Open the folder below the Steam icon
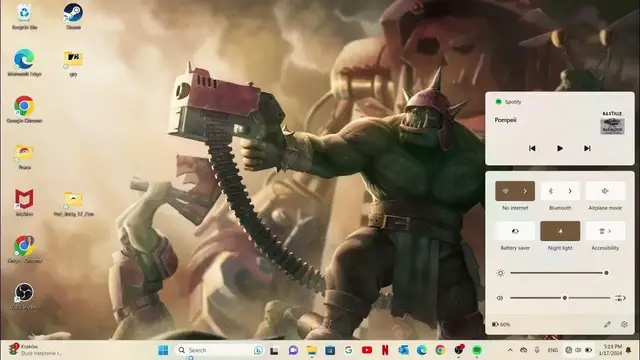This screenshot has width=640, height=360. click(73, 63)
